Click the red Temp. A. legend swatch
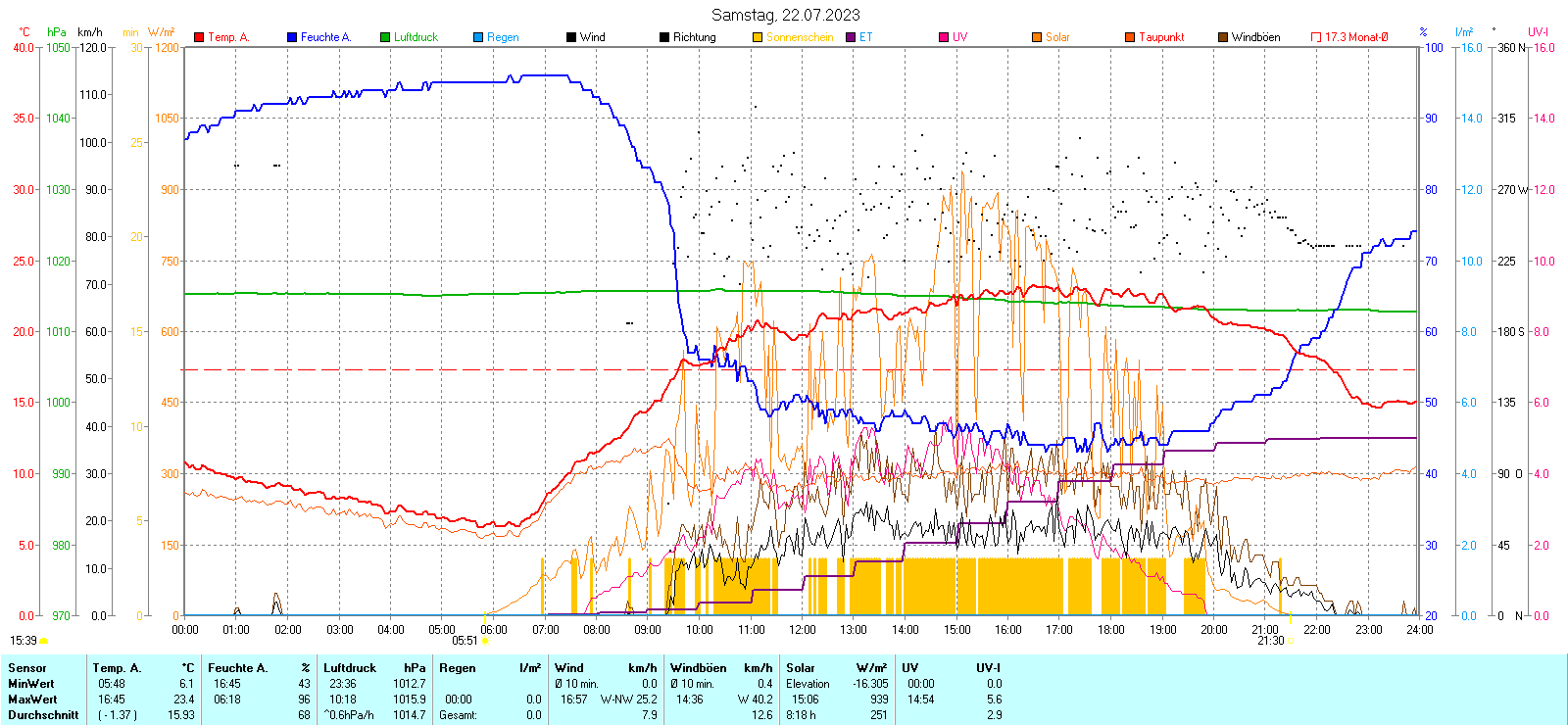 click(x=199, y=37)
